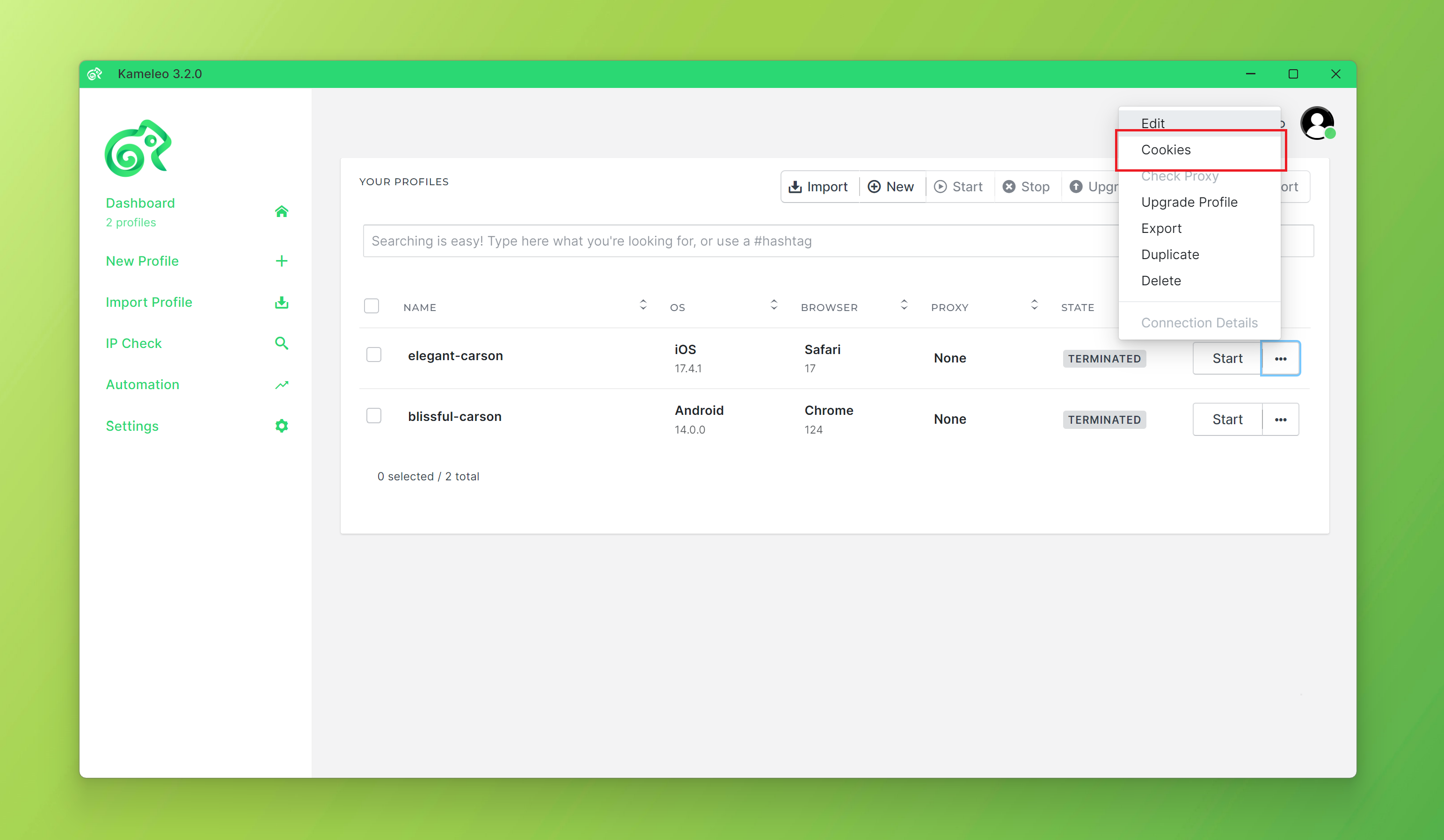The width and height of the screenshot is (1444, 840).
Task: Go to New Profile page
Action: click(142, 261)
